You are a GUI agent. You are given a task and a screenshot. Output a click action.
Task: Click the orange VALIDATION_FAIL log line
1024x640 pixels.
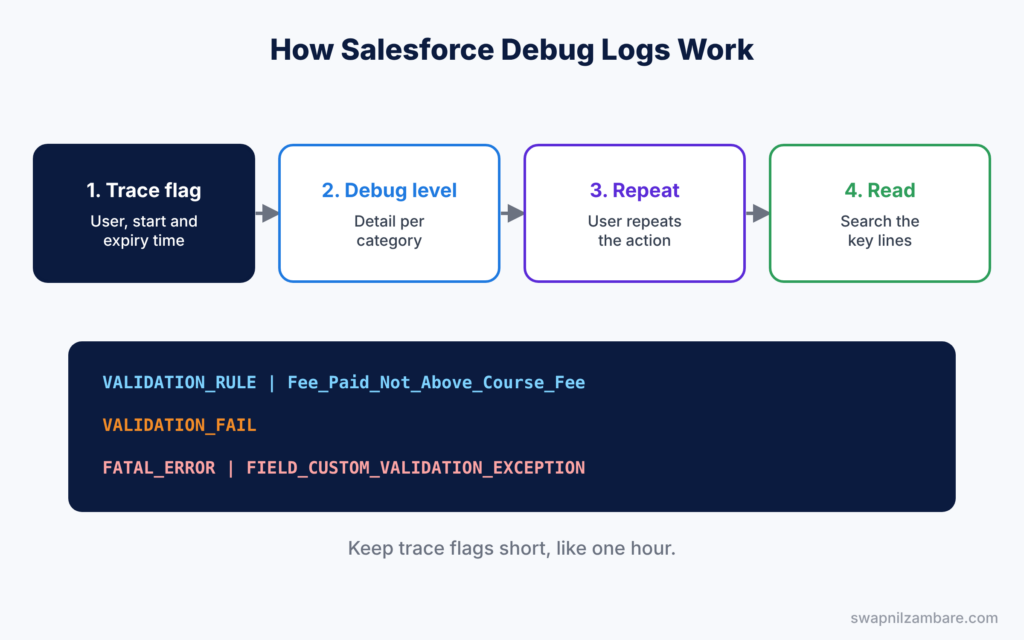180,425
